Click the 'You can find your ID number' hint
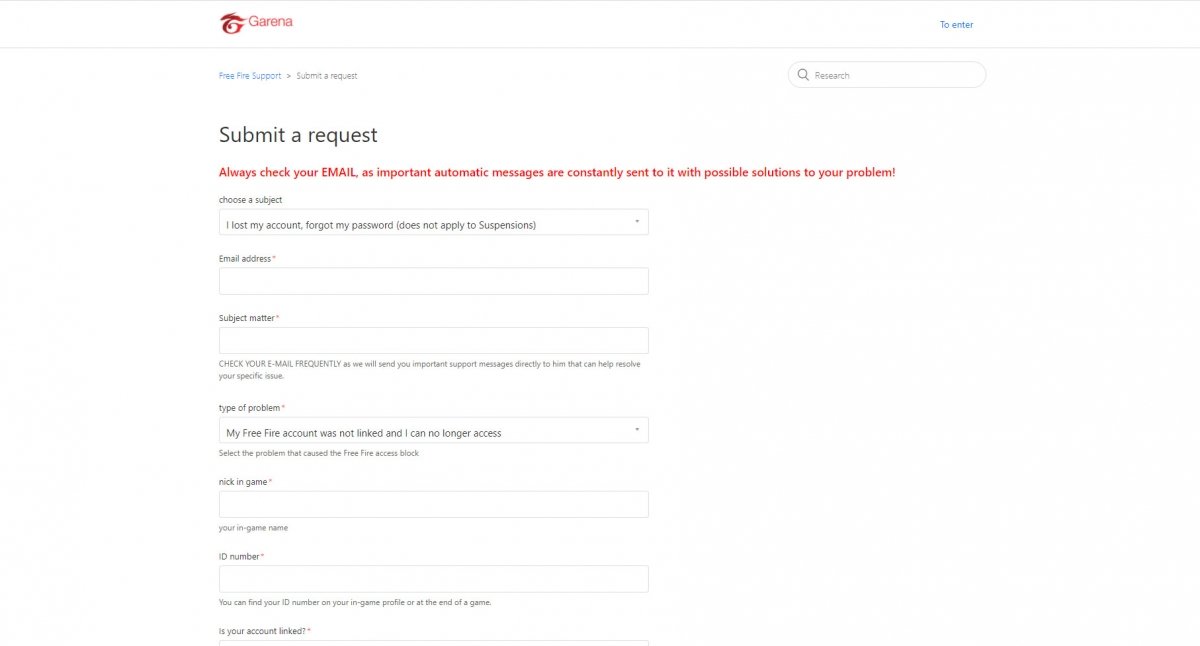The height and width of the screenshot is (646, 1200). [355, 602]
